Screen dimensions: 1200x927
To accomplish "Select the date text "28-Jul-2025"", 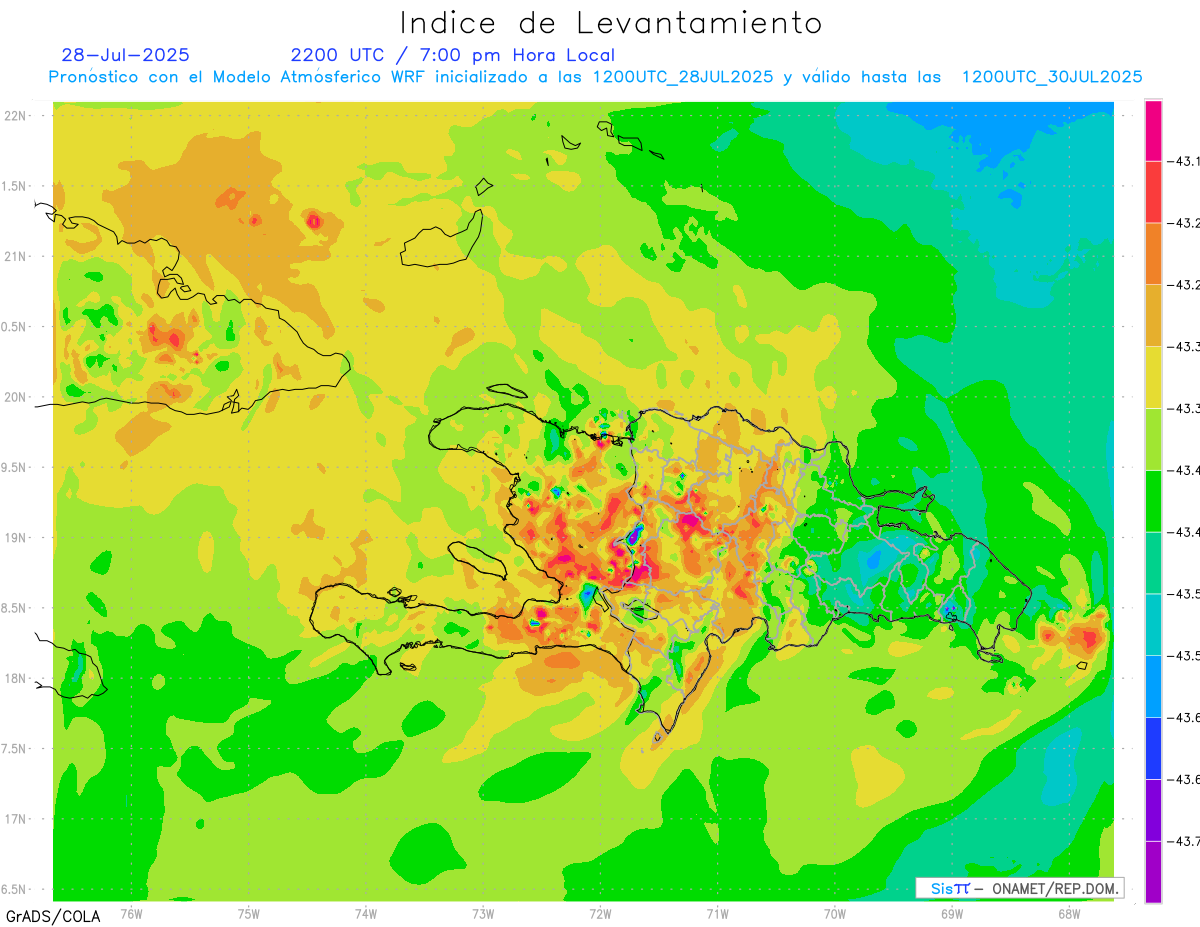I will coord(125,55).
